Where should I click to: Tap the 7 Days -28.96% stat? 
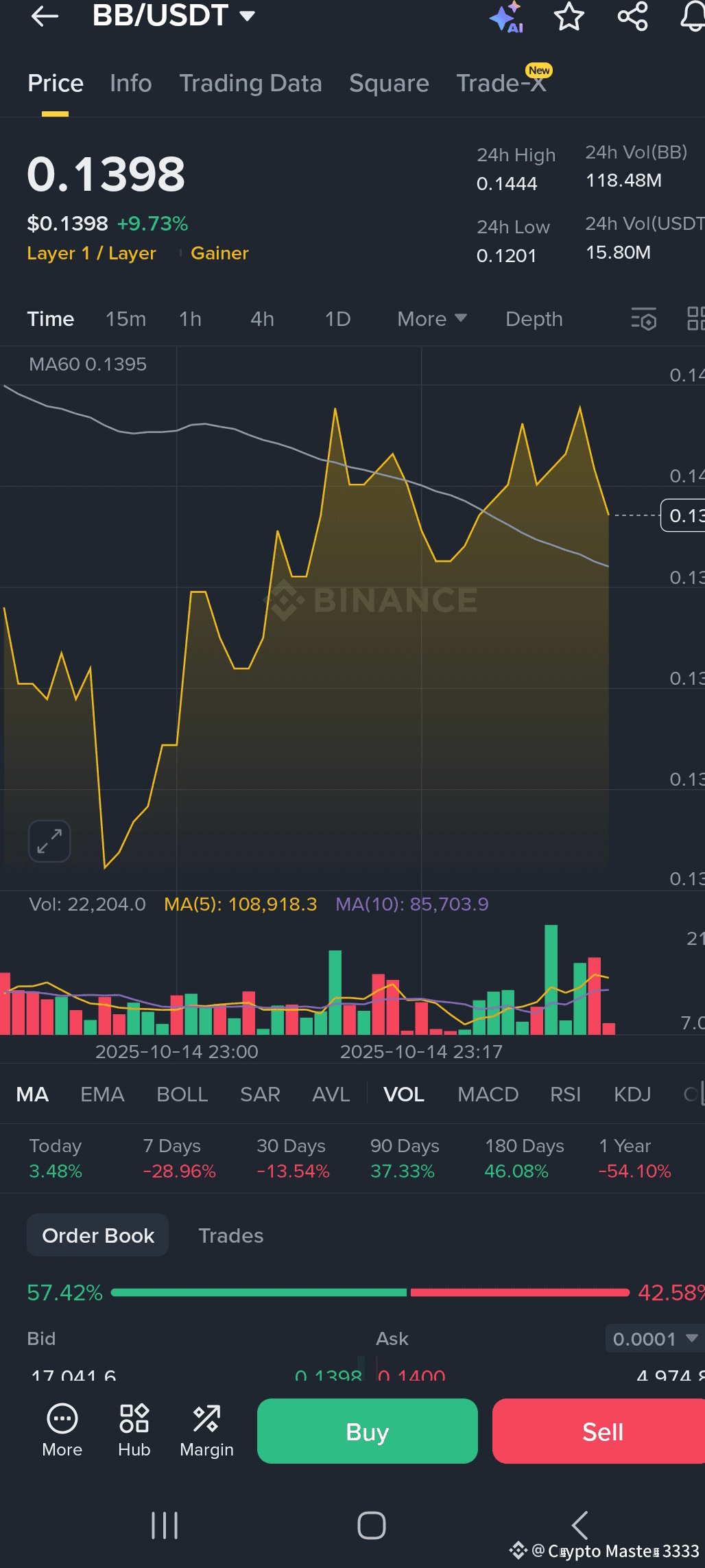point(180,1158)
